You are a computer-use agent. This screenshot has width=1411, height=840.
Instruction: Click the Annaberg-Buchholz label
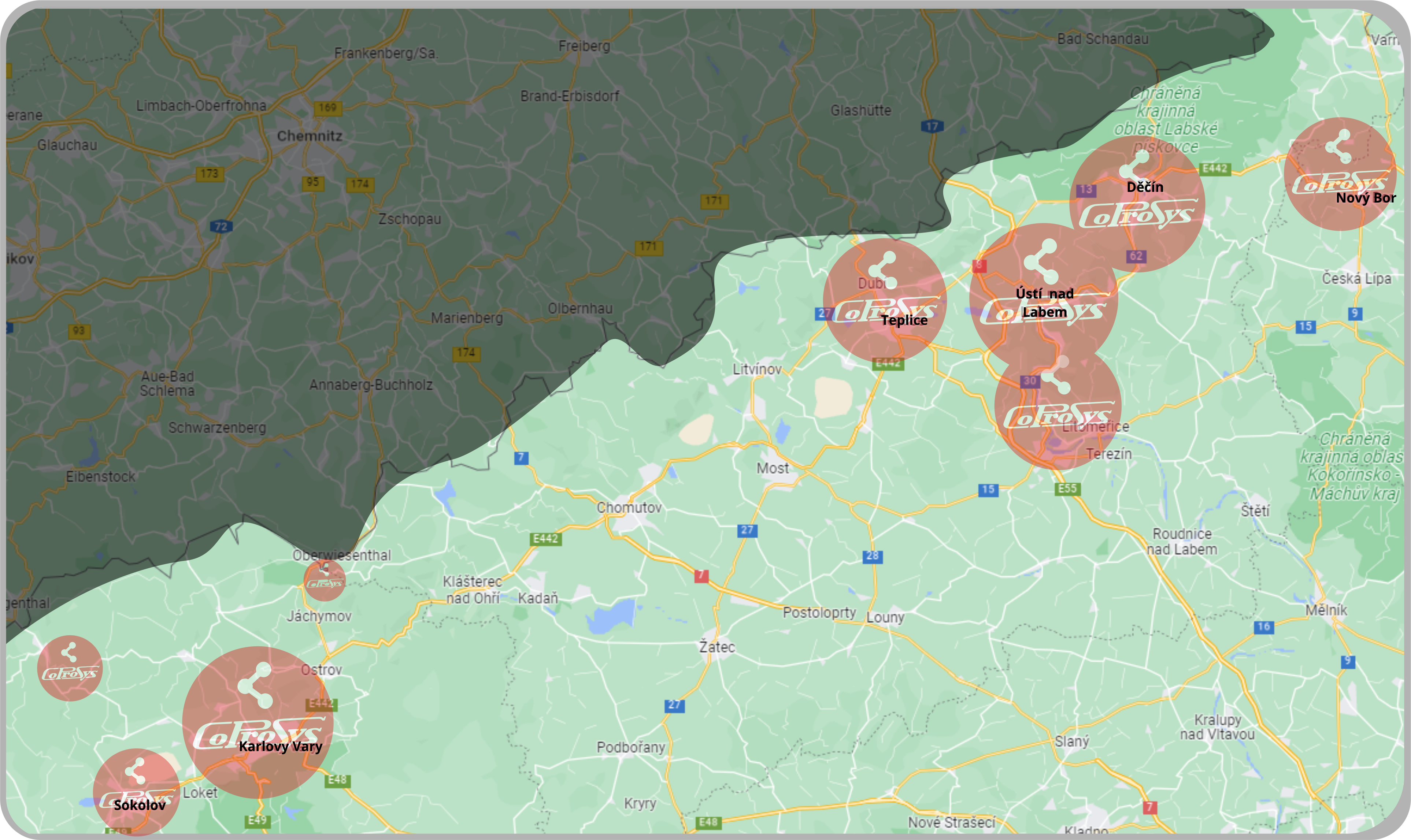(371, 385)
